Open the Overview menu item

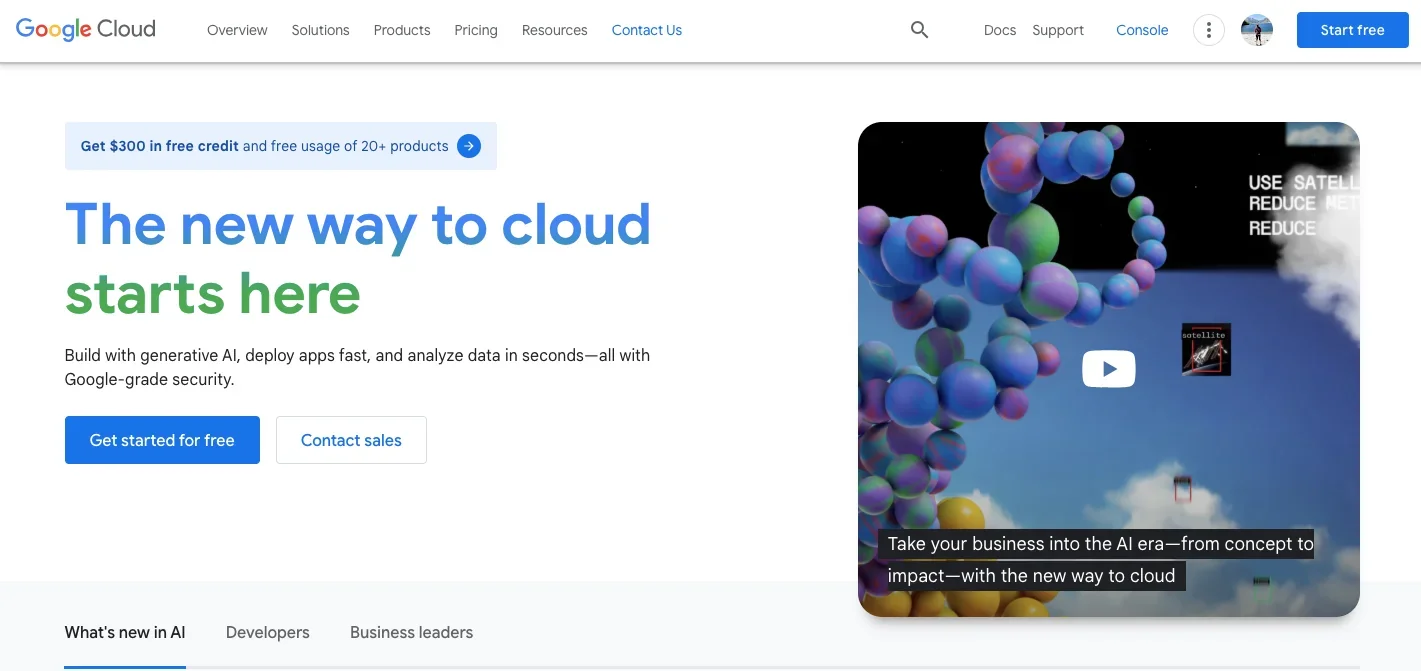[237, 30]
